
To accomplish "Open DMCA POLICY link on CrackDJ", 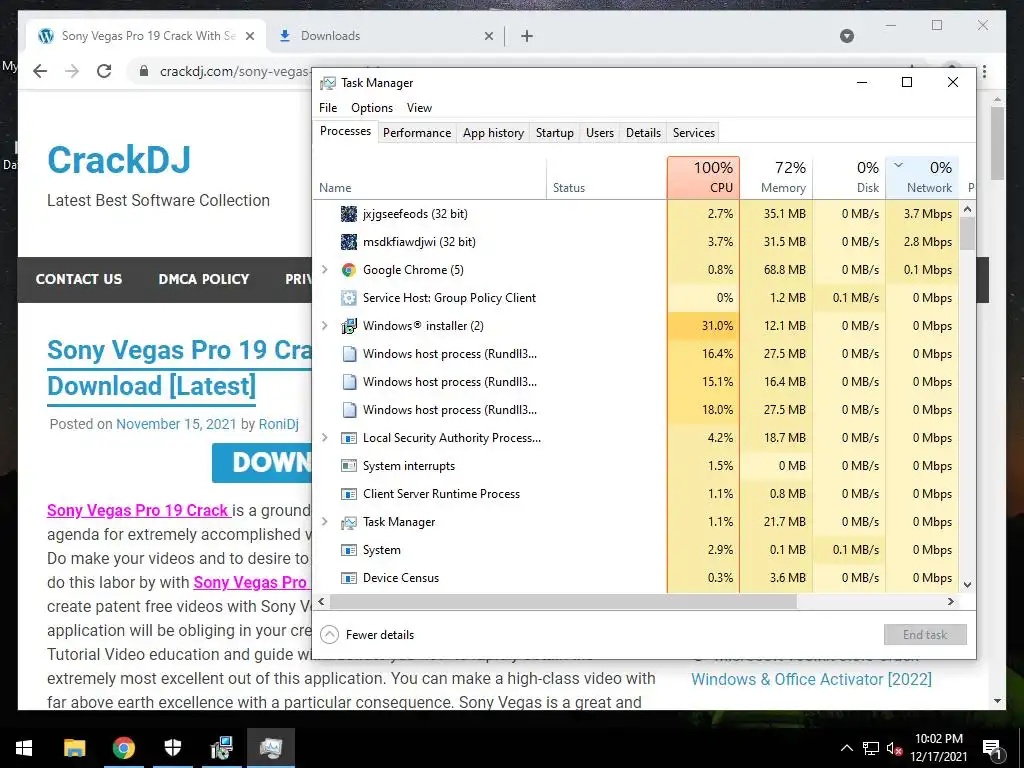I will (x=204, y=280).
